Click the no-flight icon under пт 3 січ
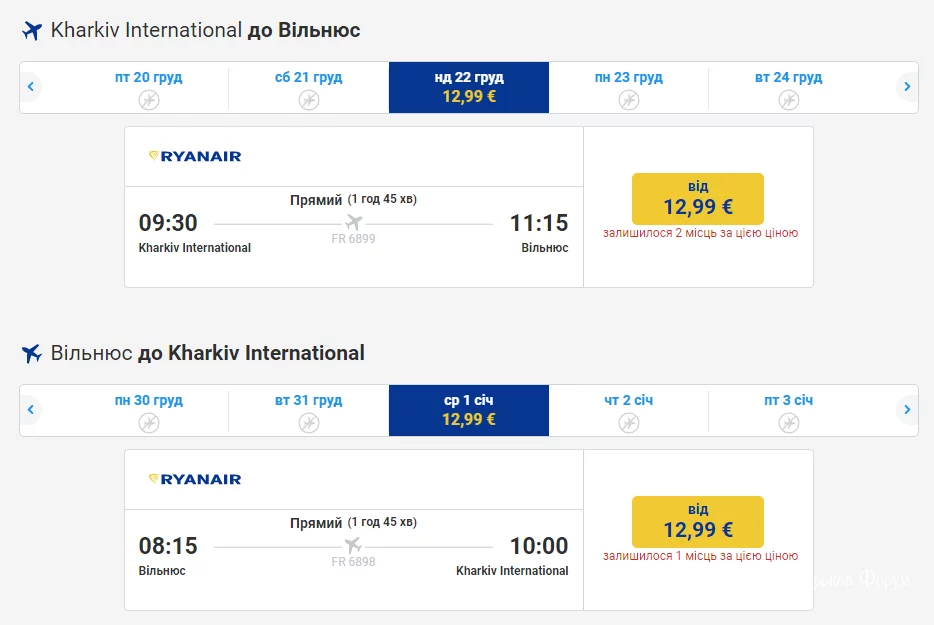Screen dimensions: 934x625 coord(789,422)
